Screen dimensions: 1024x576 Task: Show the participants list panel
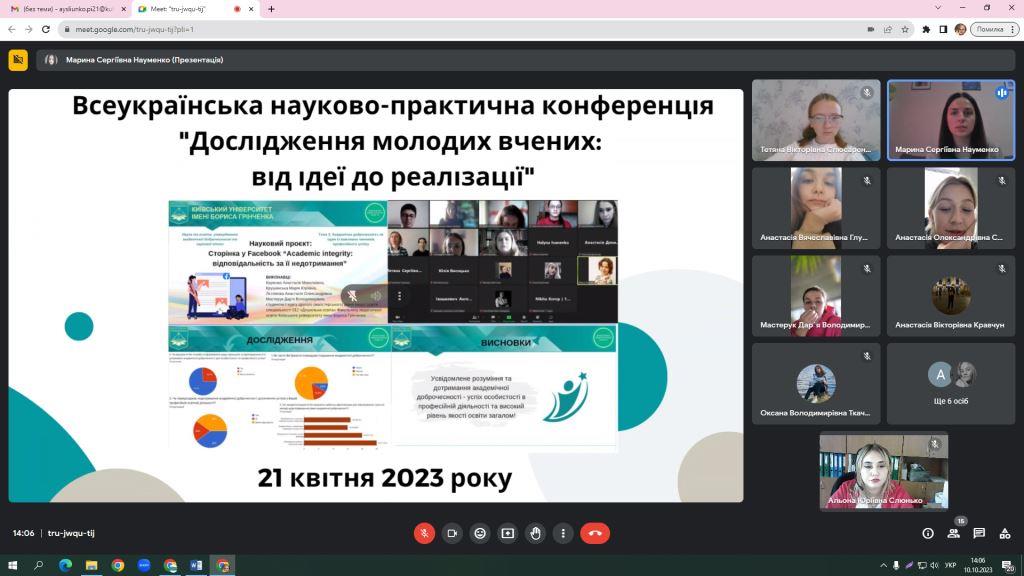(954, 533)
